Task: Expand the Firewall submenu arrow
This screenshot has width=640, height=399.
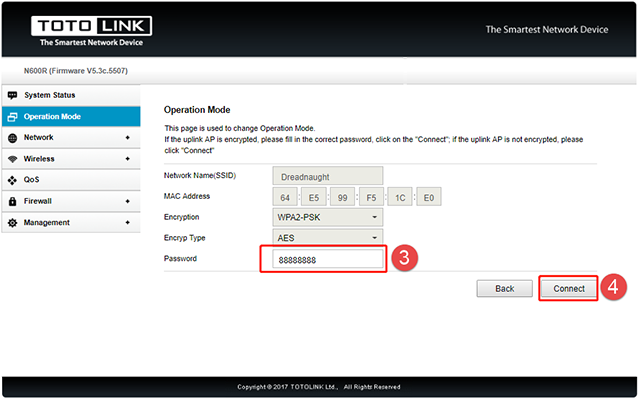Action: pos(128,202)
